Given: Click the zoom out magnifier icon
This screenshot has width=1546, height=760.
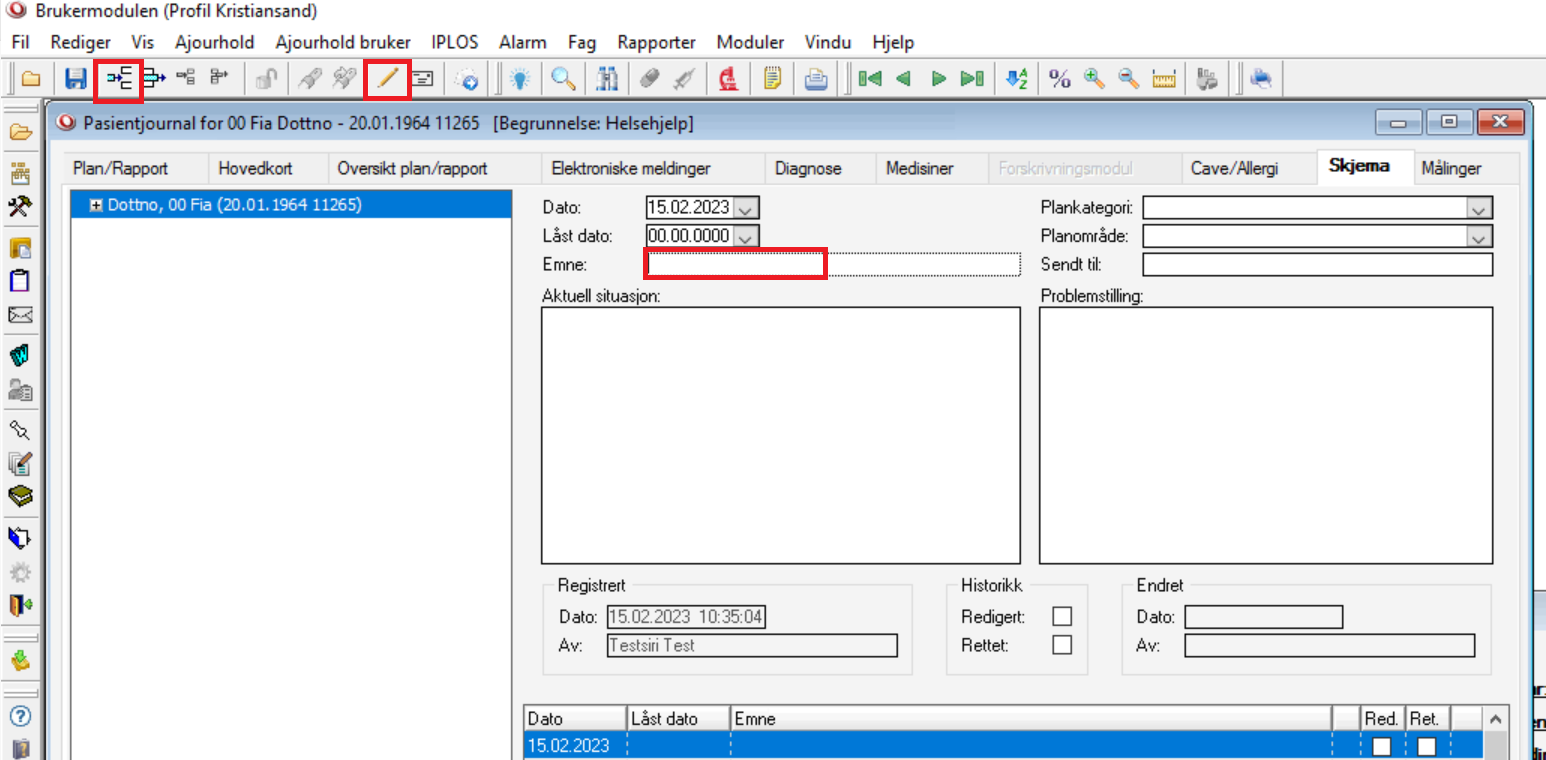Looking at the screenshot, I should click(1128, 78).
